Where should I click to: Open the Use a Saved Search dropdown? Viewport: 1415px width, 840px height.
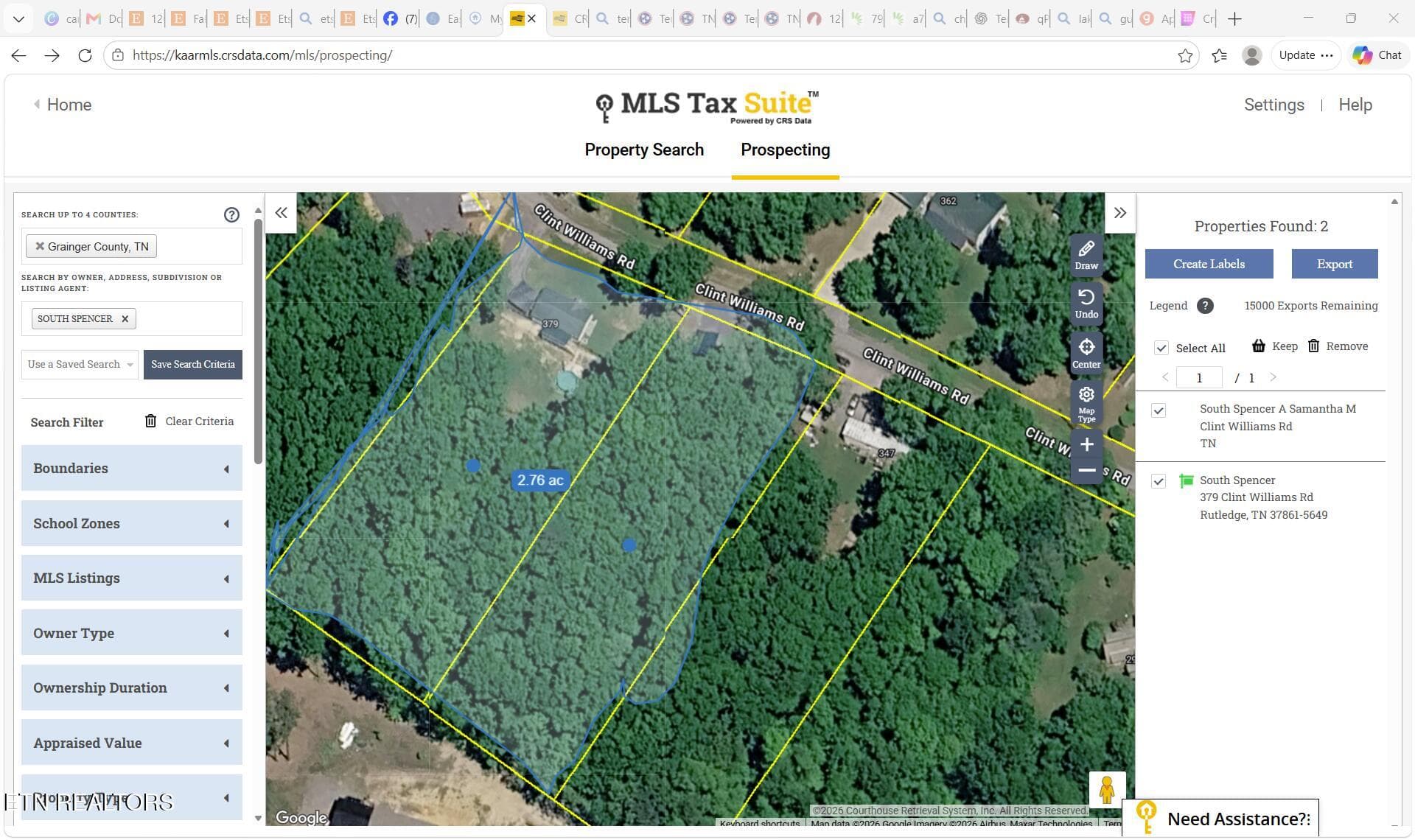pos(80,365)
